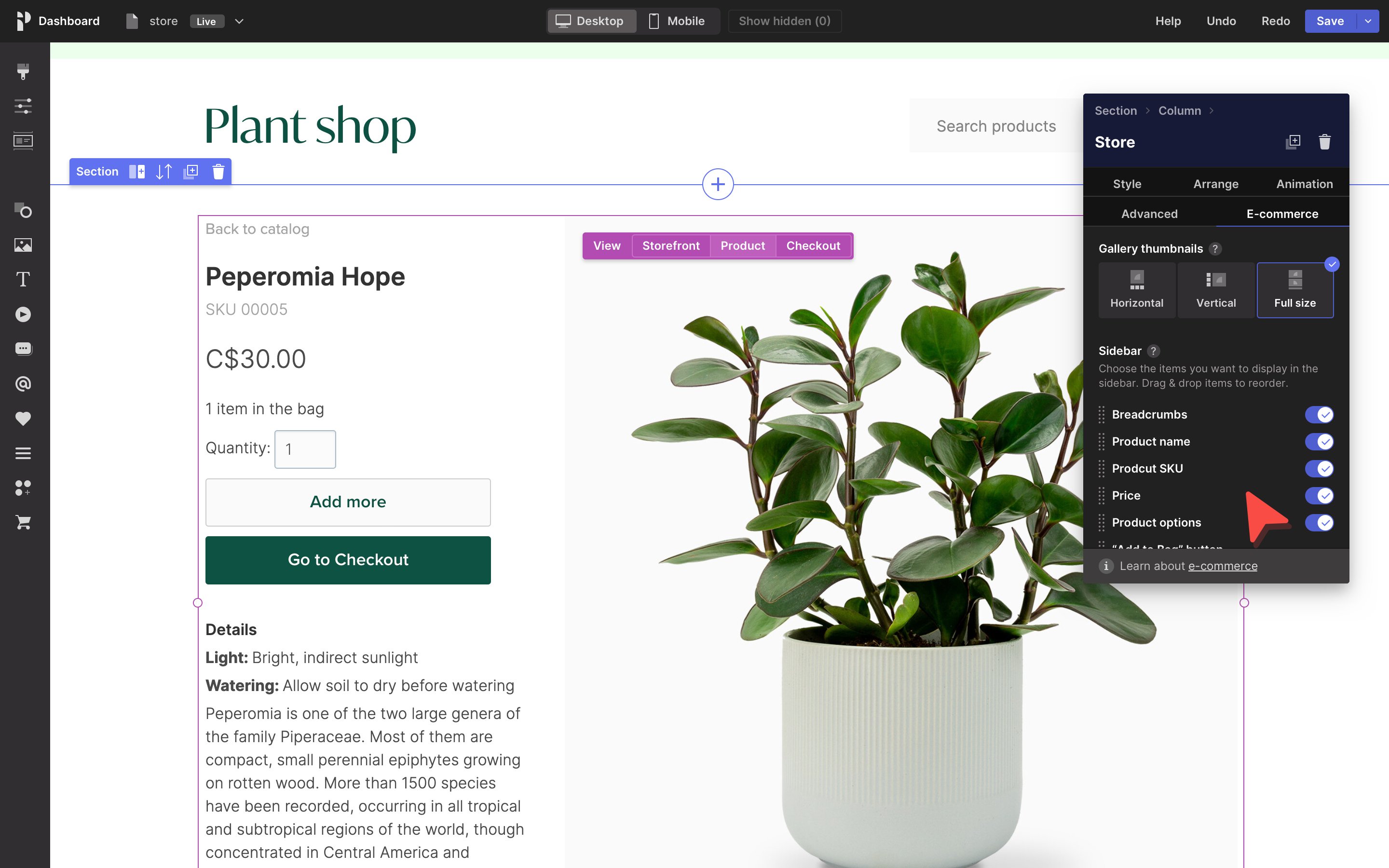Switch to the Arrange tab

1216,184
